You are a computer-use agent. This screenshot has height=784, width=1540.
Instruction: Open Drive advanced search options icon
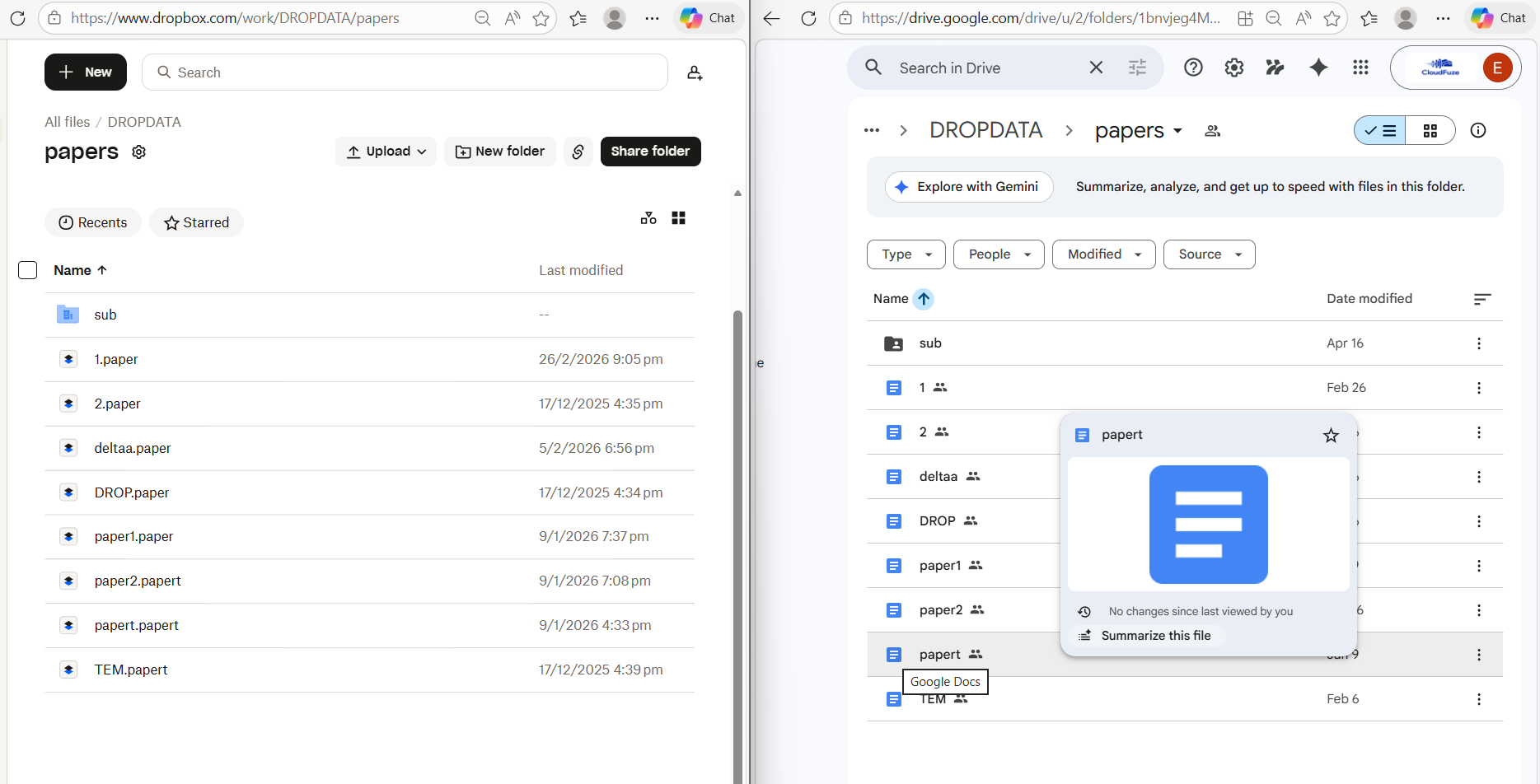coord(1137,68)
